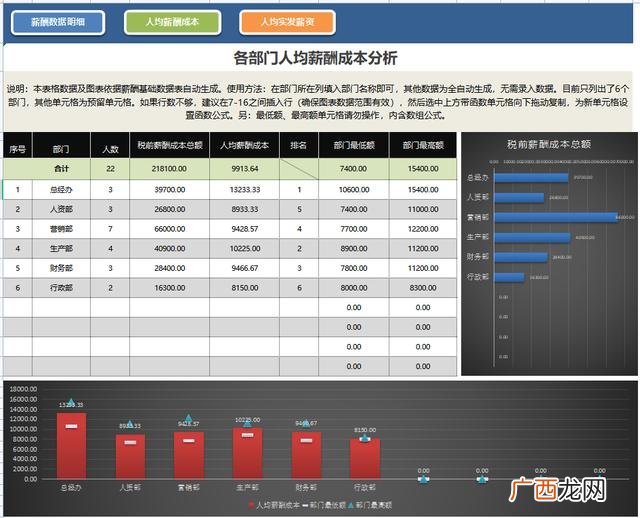This screenshot has height=518, width=640.
Task: Click the 税前薪酬成本总额 chart title
Action: (549, 144)
